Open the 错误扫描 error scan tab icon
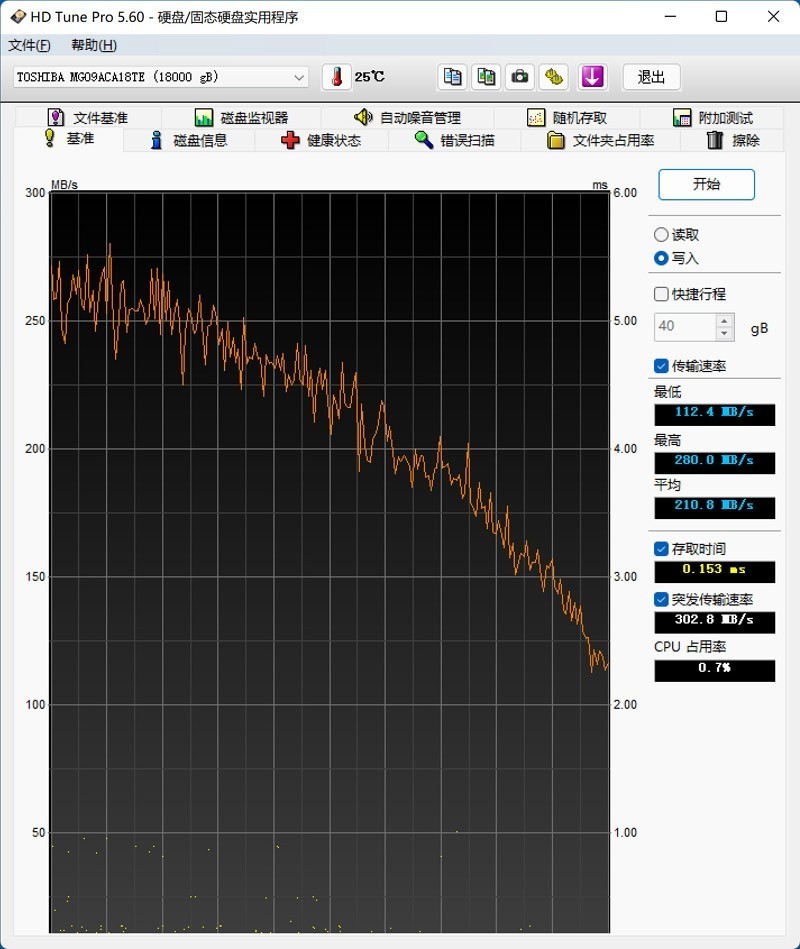Screen dimensions: 800x949 click(422, 140)
